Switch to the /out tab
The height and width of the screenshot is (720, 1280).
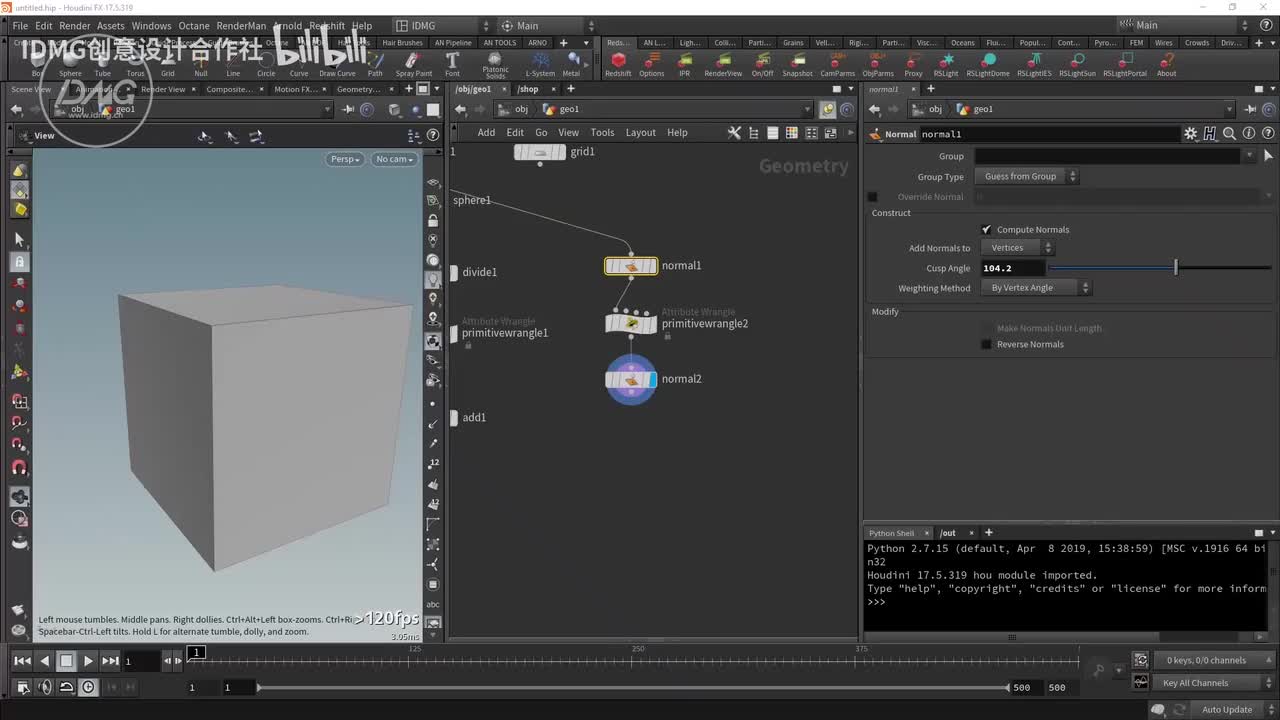click(948, 533)
